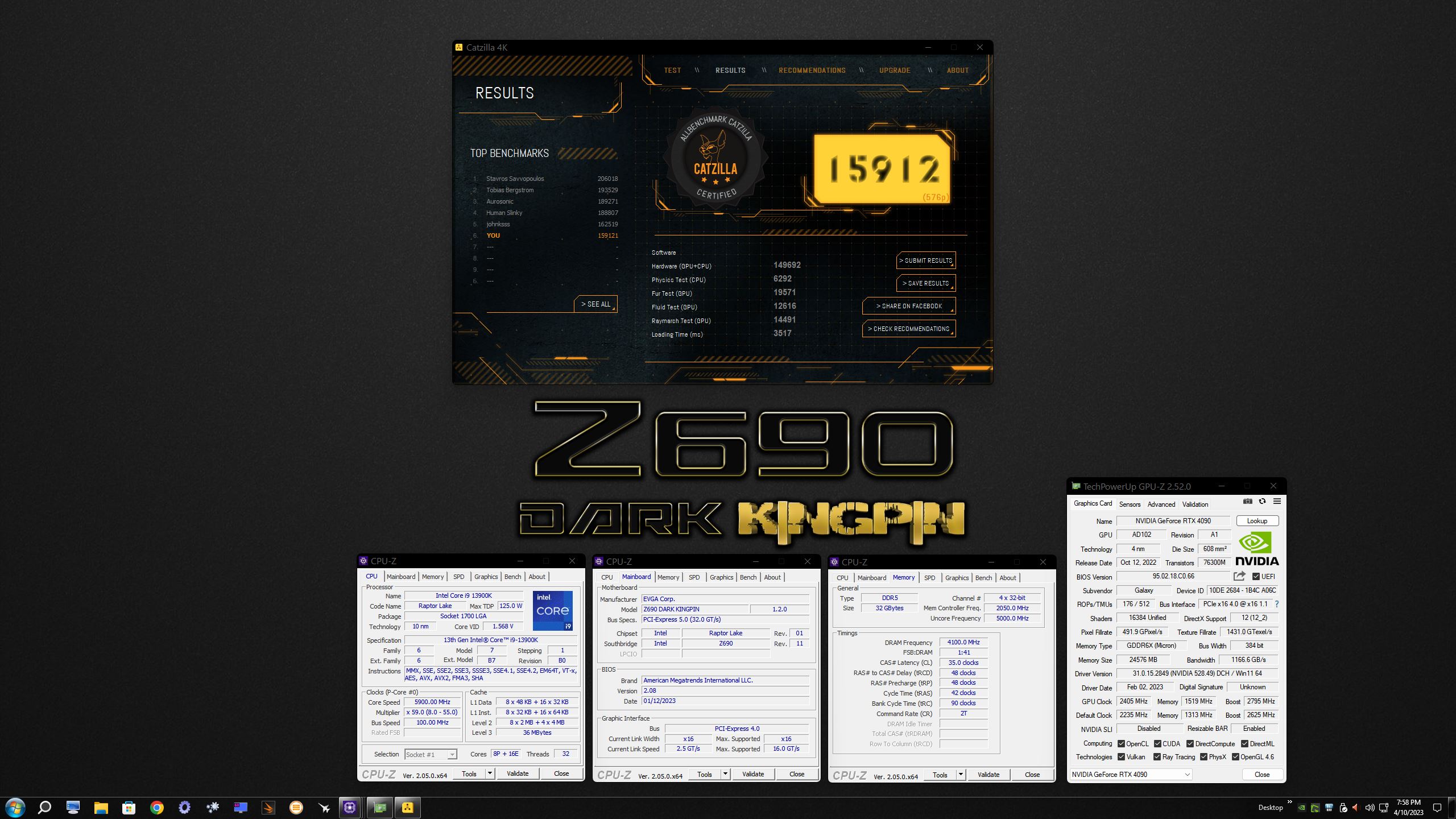Open the Socket #1 selection dropdown
The image size is (1456, 819).
point(431,754)
